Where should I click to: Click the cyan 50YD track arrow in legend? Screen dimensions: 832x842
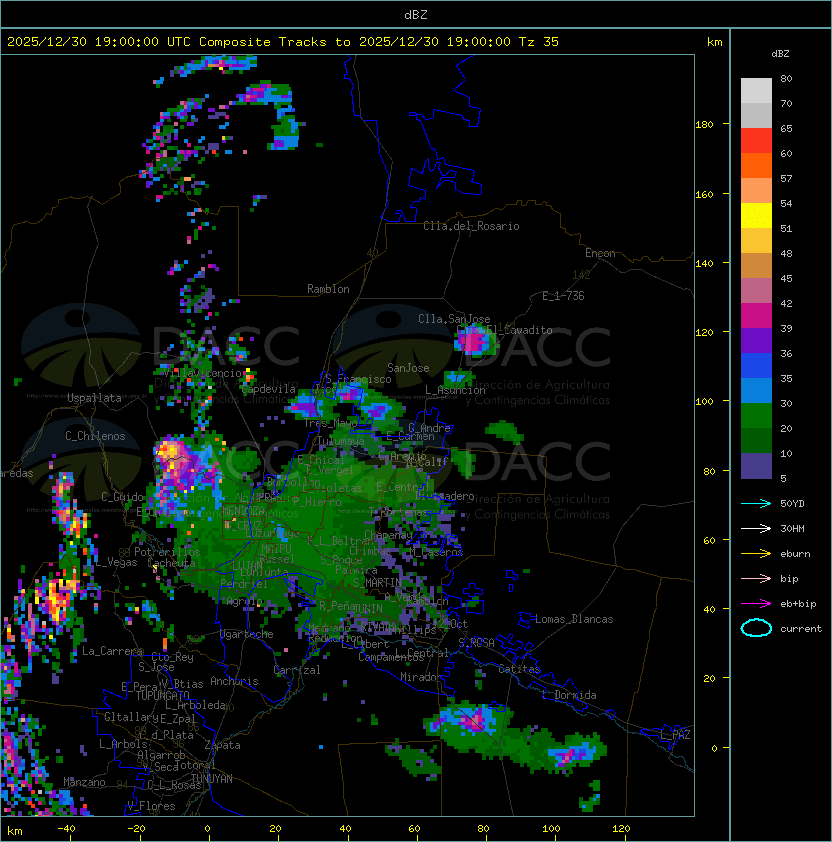pyautogui.click(x=756, y=503)
